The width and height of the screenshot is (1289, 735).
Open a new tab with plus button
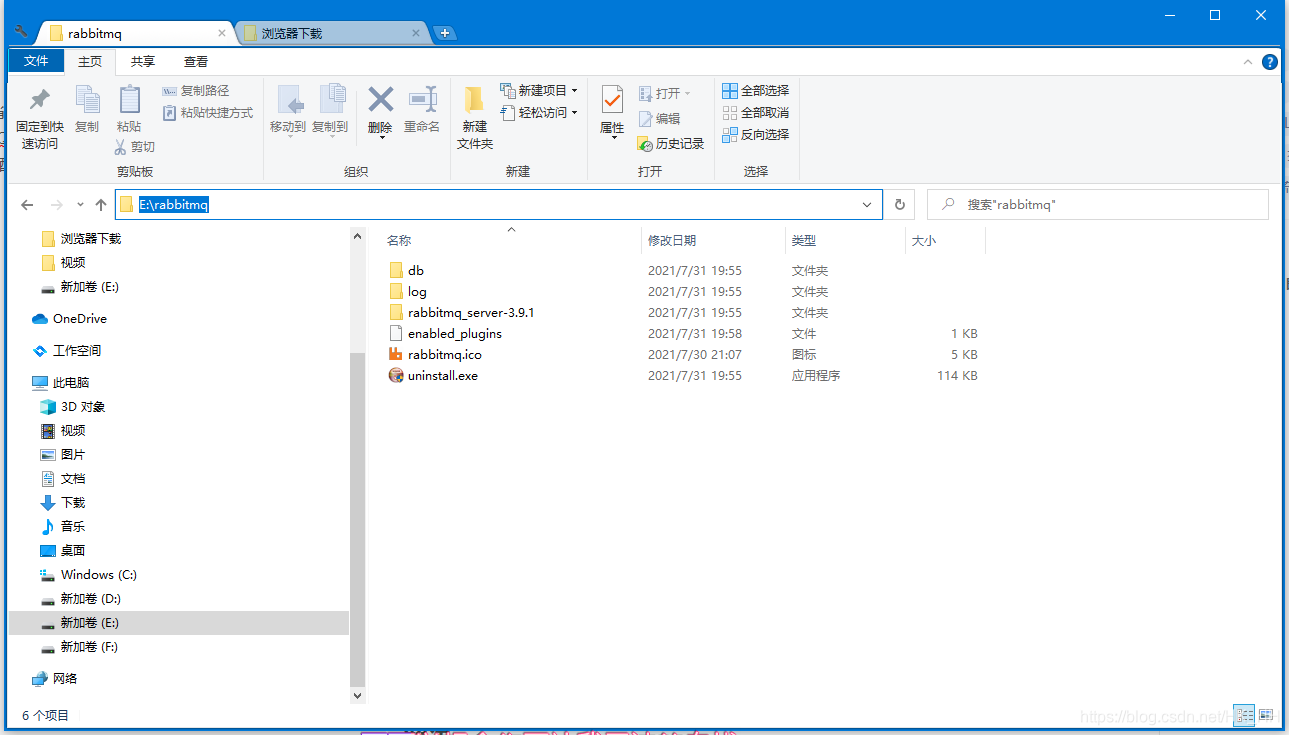(x=445, y=33)
